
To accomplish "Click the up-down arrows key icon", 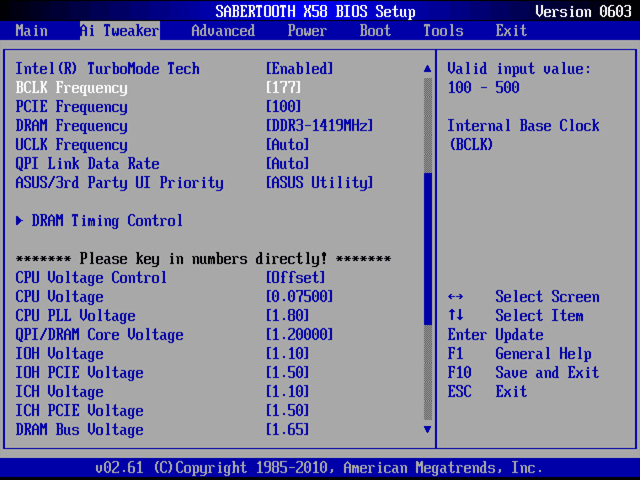I will click(x=455, y=315).
